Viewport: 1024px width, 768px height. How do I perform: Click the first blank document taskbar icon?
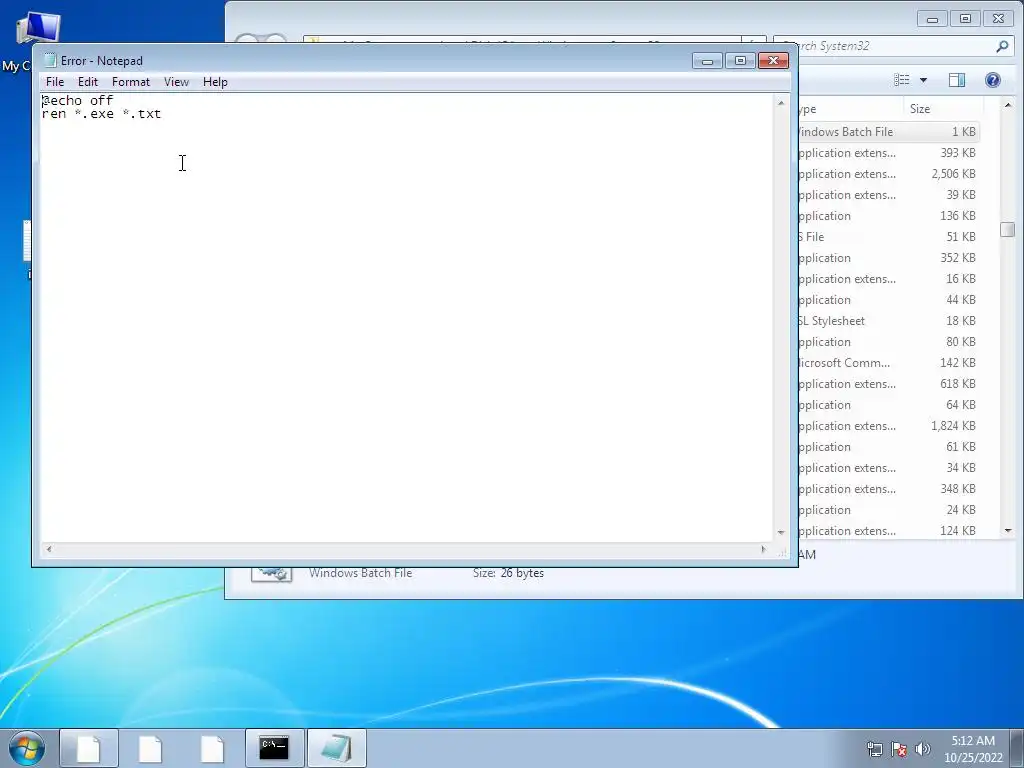coord(89,748)
